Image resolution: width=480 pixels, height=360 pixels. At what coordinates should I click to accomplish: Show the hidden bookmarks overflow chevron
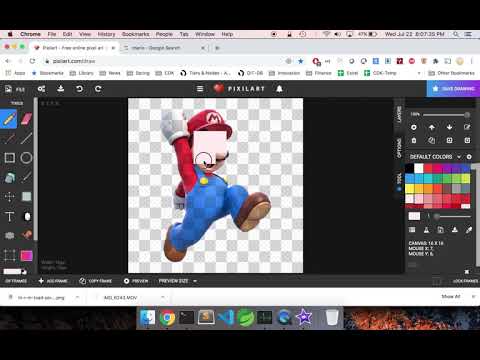pyautogui.click(x=419, y=73)
